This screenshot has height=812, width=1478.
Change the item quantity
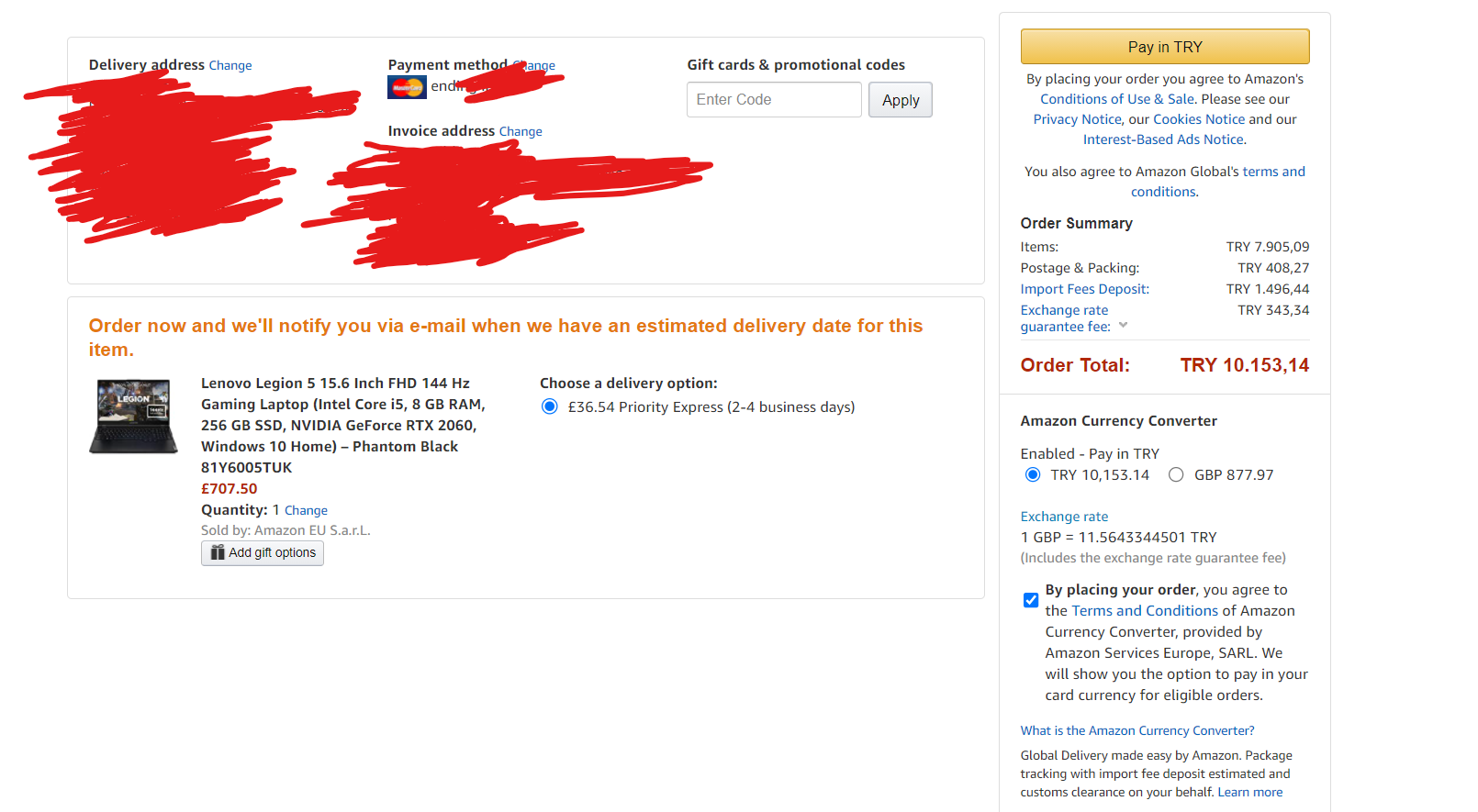tap(306, 510)
